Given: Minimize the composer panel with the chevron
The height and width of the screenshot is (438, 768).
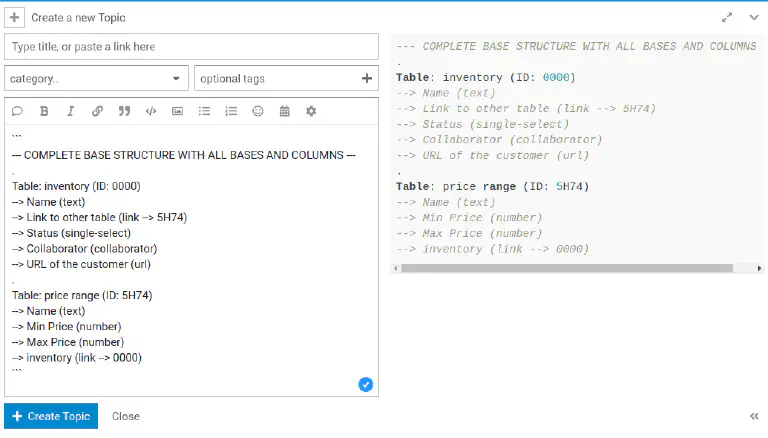Looking at the screenshot, I should point(753,17).
